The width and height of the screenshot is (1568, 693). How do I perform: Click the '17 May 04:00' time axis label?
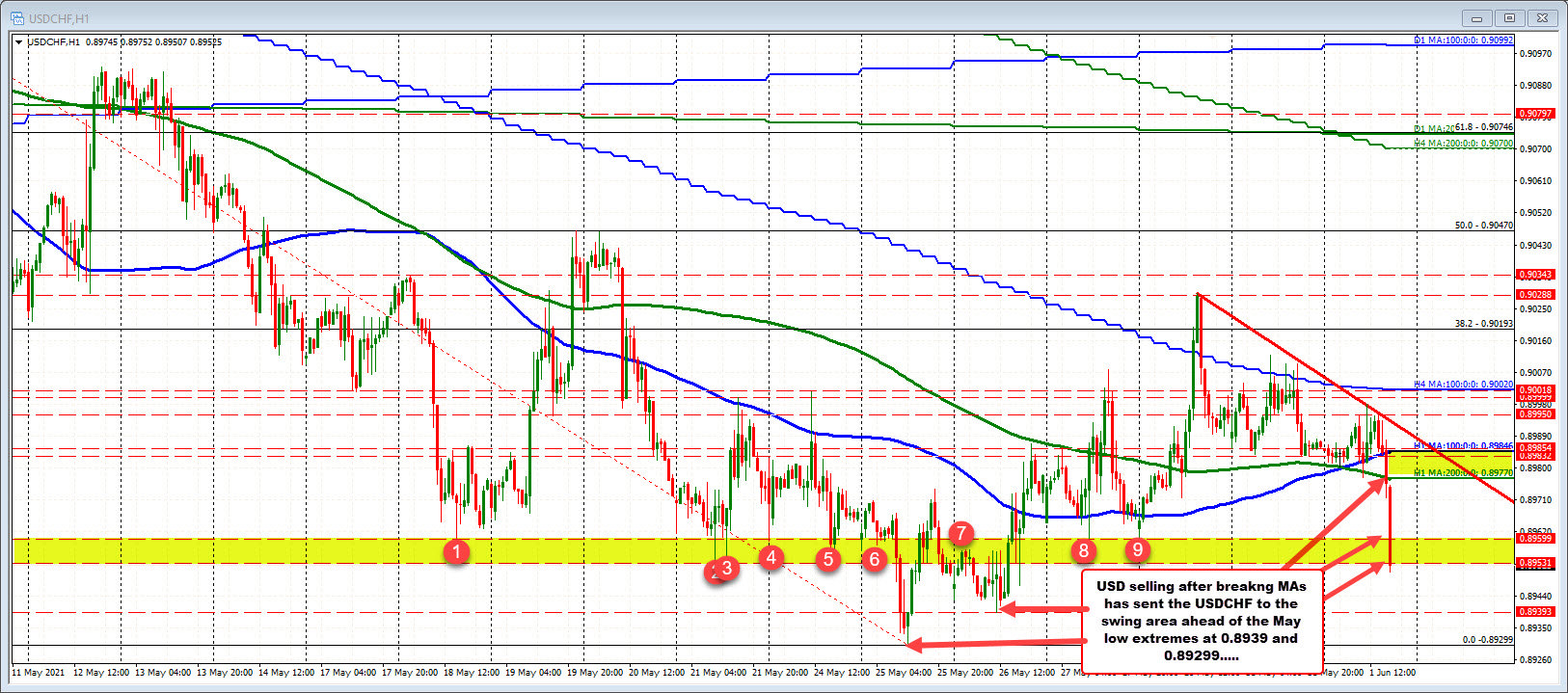[347, 672]
